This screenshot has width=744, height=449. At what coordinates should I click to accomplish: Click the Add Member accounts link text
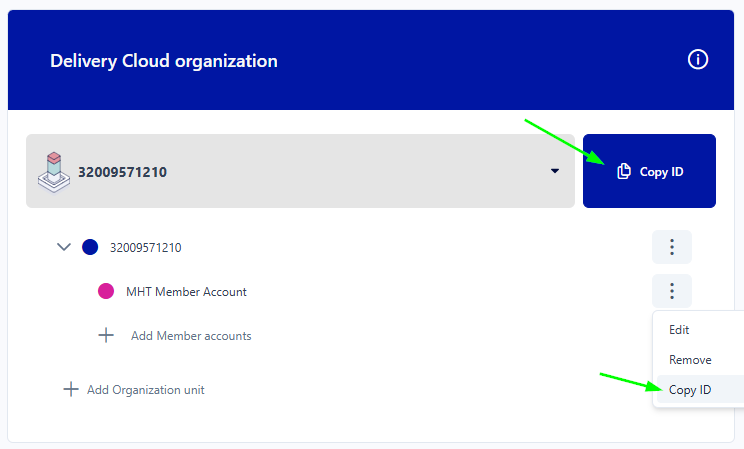(191, 336)
